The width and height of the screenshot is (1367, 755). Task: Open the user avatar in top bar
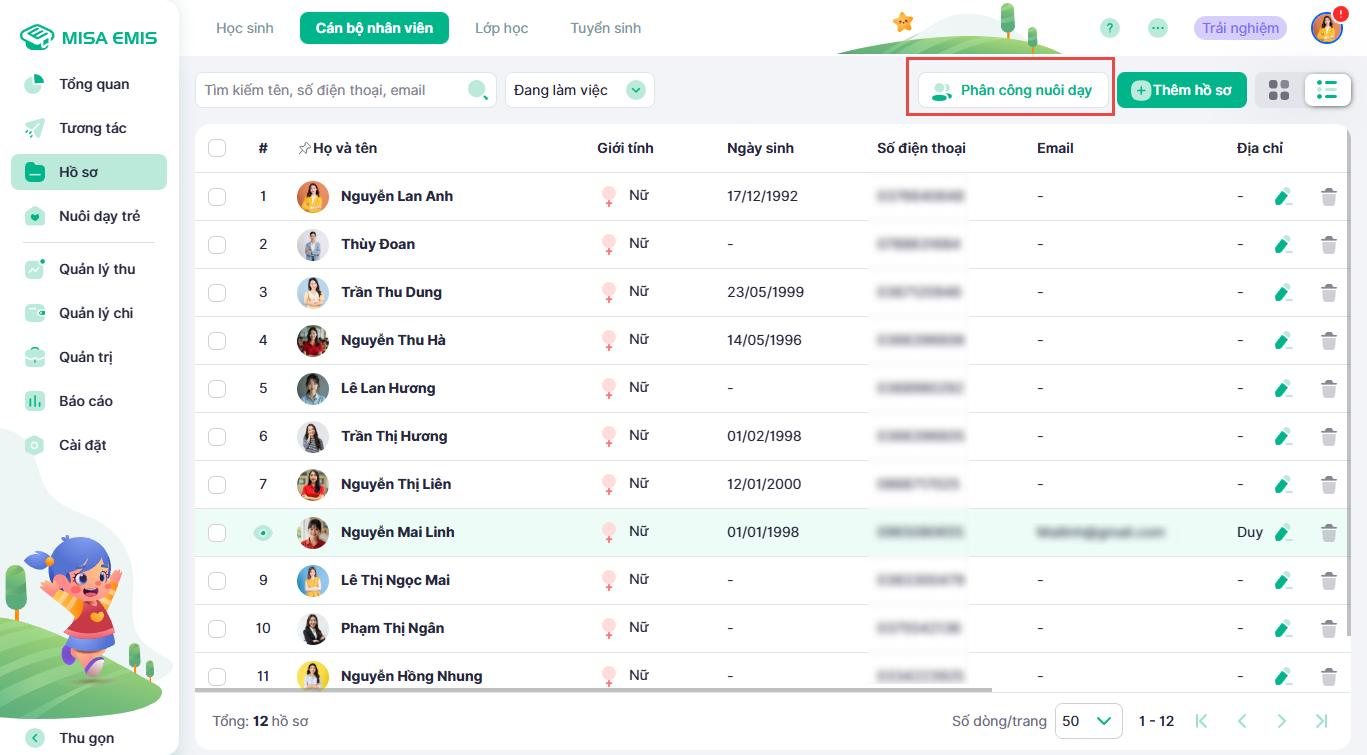[1326, 28]
